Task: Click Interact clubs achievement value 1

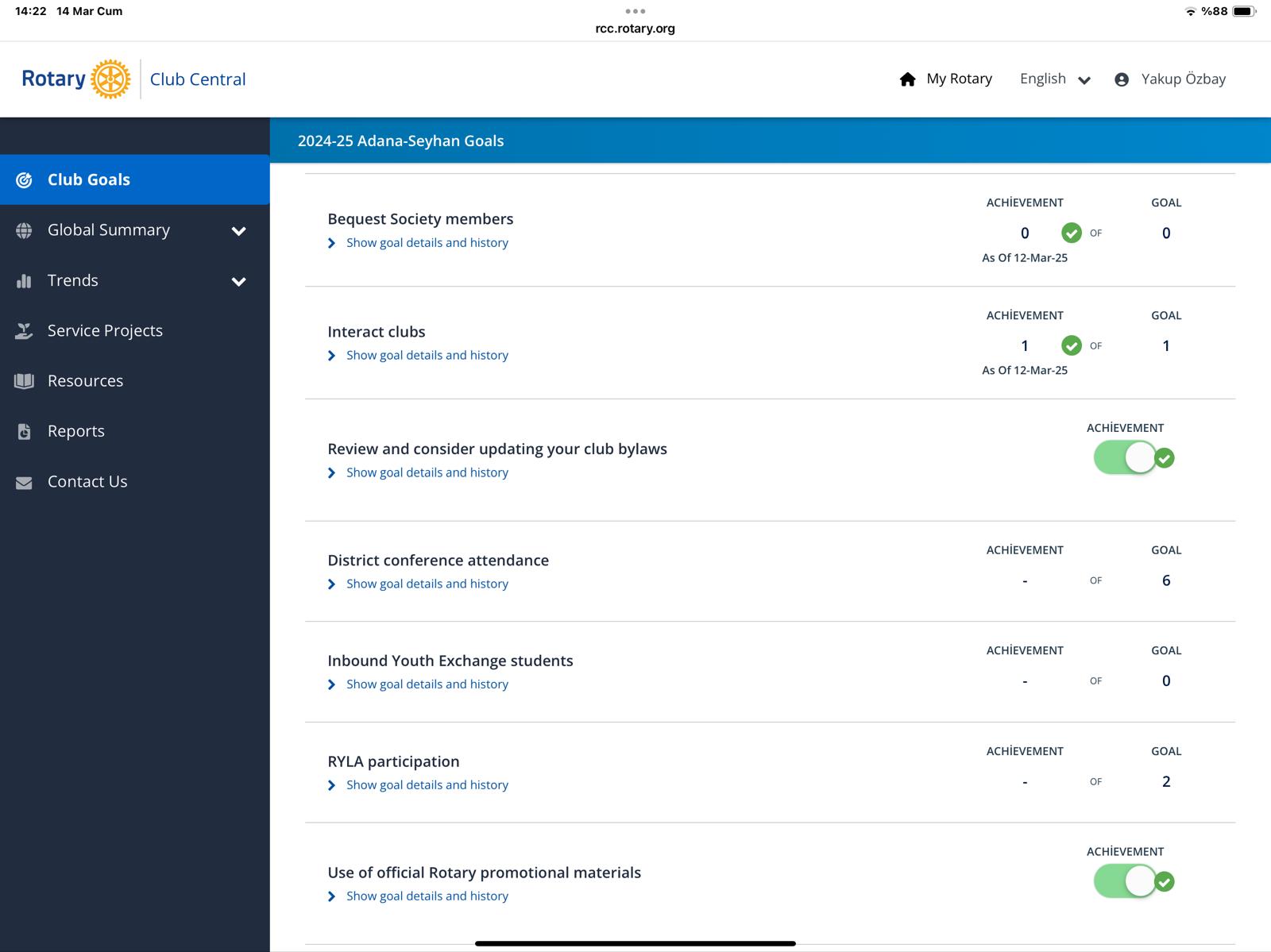Action: 1025,345
